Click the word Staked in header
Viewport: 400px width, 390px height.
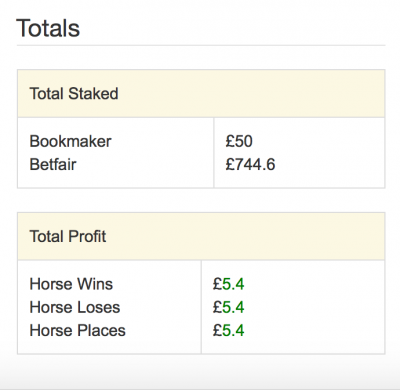pos(93,94)
